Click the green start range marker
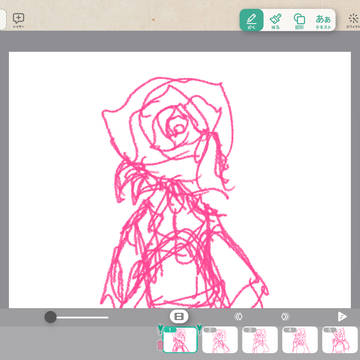Screen dimensions: 360x360 click(160, 329)
